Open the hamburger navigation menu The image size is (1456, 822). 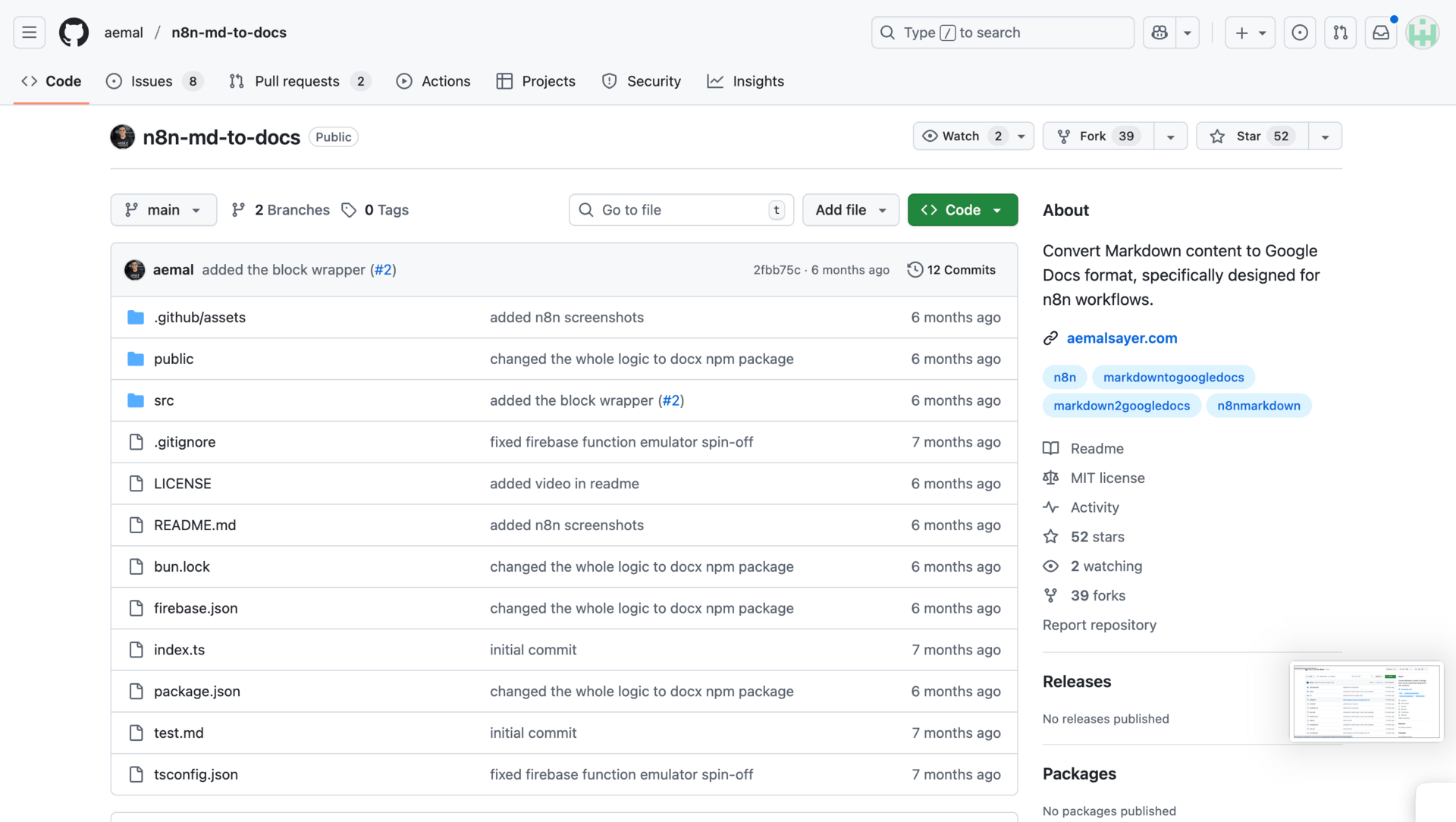pyautogui.click(x=29, y=33)
